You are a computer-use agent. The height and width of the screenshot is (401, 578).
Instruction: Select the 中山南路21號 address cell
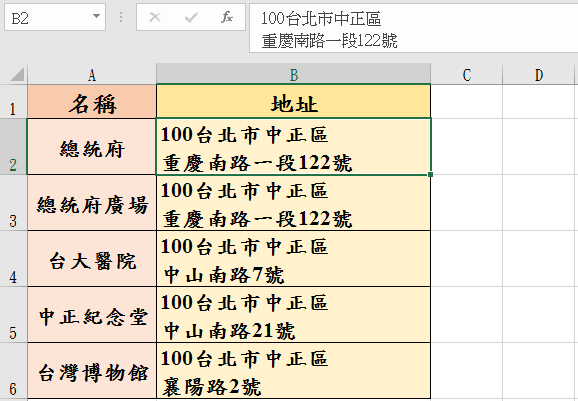pos(293,315)
